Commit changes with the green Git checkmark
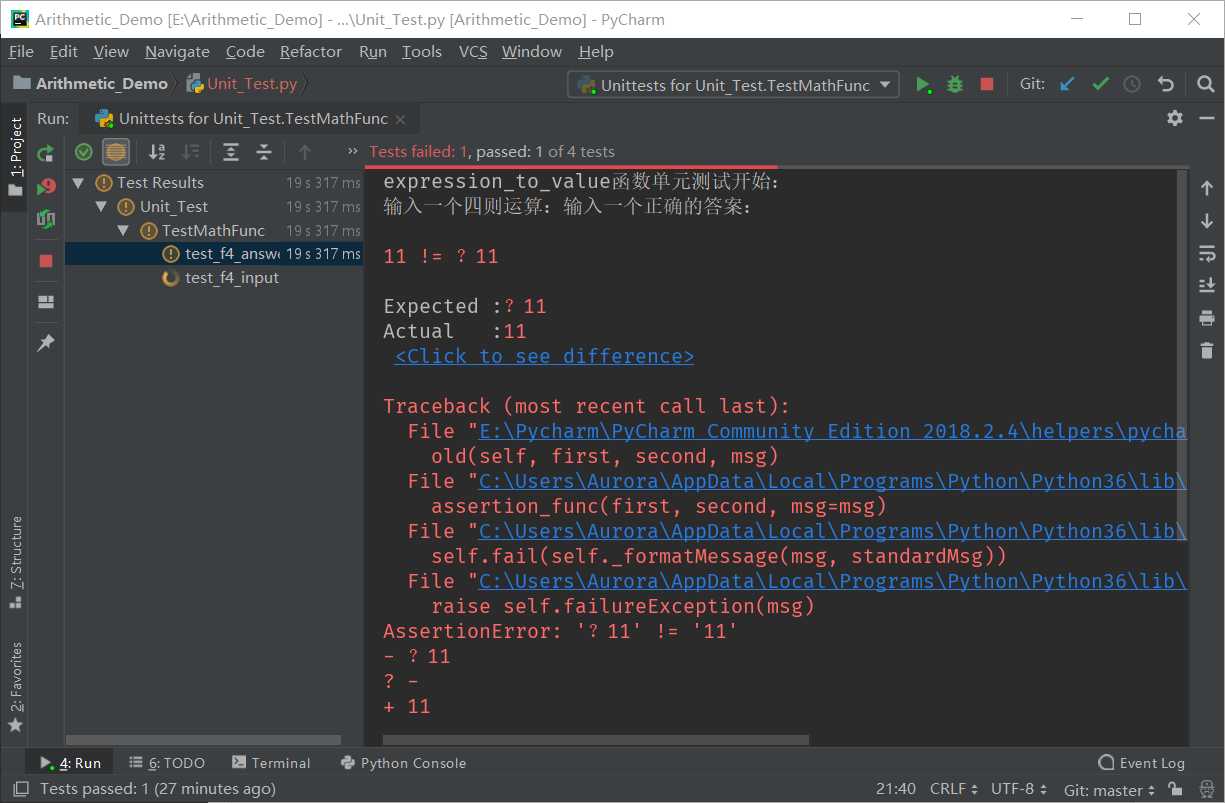This screenshot has height=803, width=1225. 1100,85
